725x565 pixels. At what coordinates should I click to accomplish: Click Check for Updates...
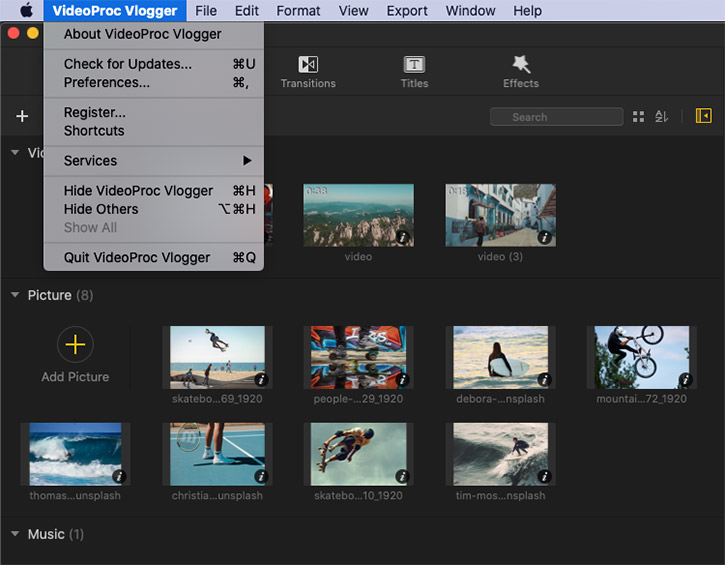click(x=128, y=64)
